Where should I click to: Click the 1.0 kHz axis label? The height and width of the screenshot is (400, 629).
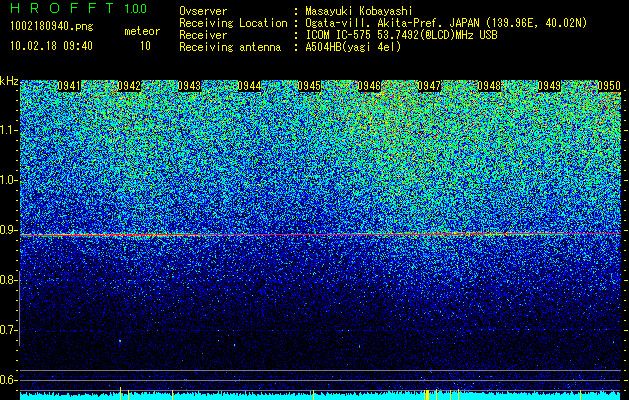point(7,180)
